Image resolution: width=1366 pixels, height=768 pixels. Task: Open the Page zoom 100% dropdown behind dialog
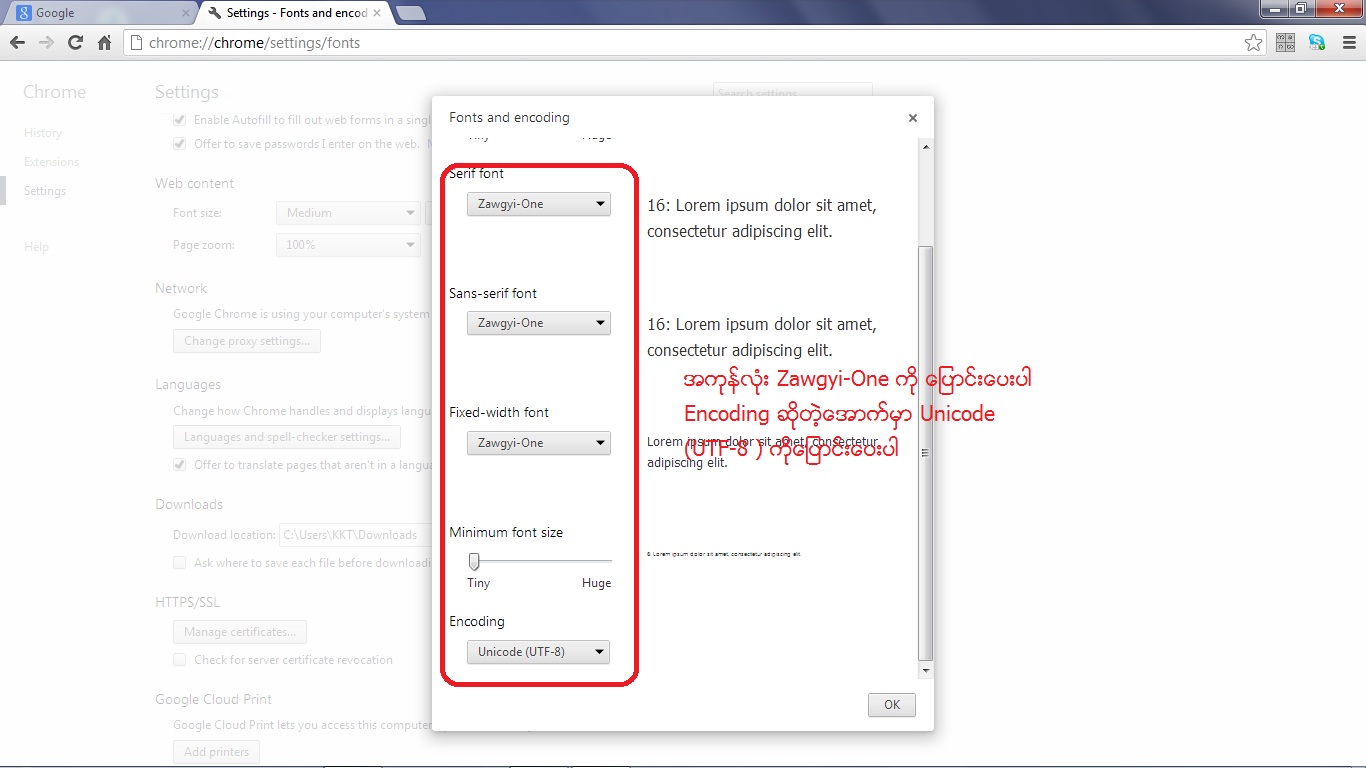347,245
